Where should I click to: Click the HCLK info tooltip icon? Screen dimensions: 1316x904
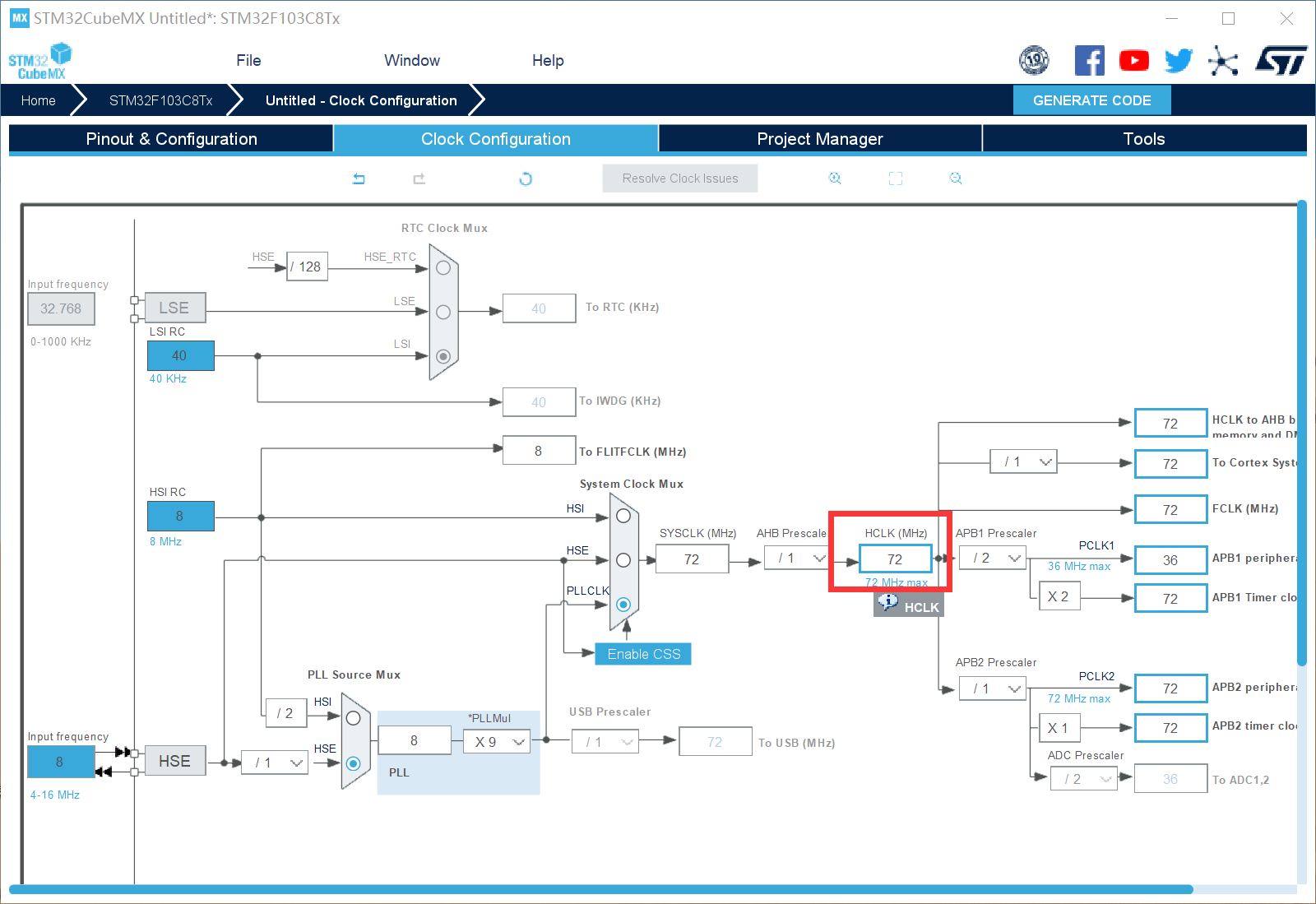coord(888,602)
